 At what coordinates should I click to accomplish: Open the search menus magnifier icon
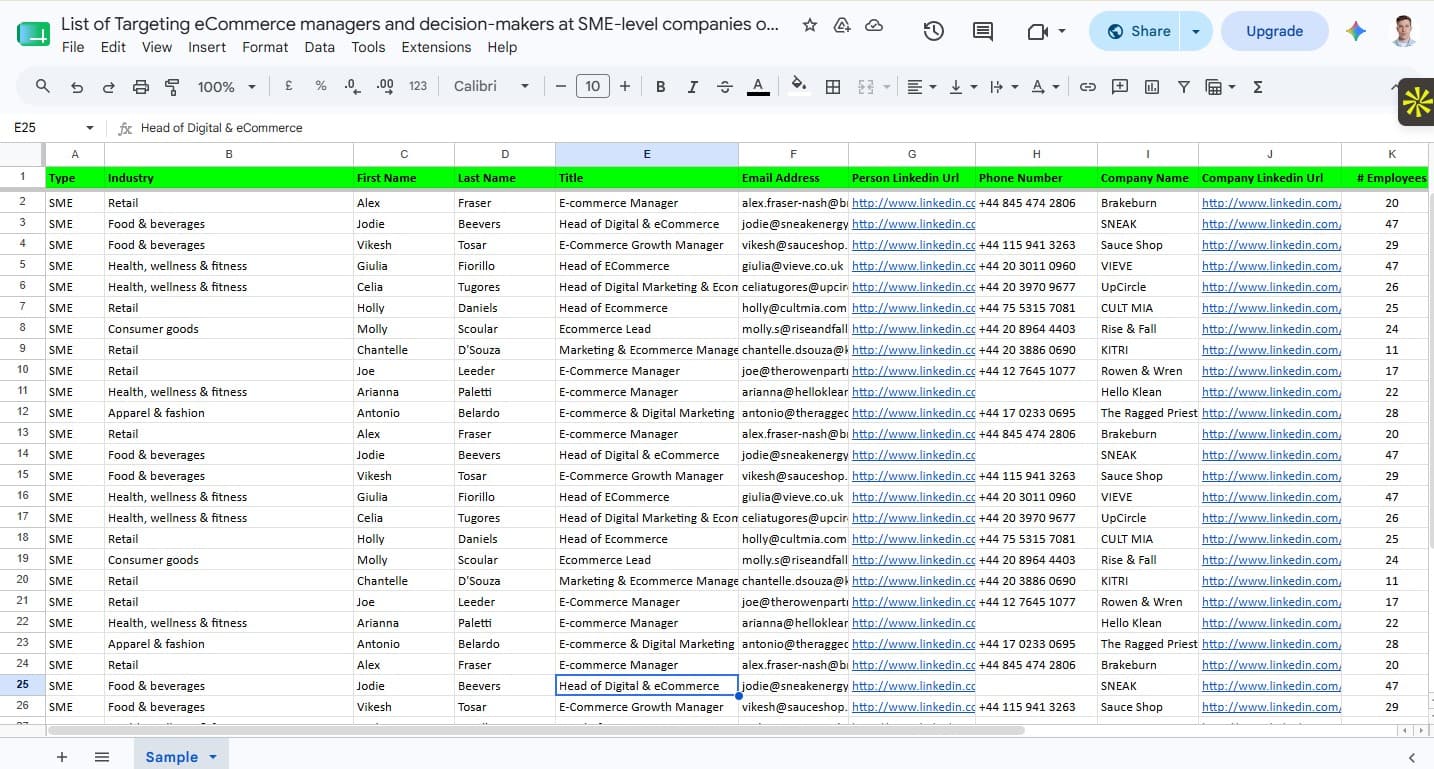[x=42, y=87]
